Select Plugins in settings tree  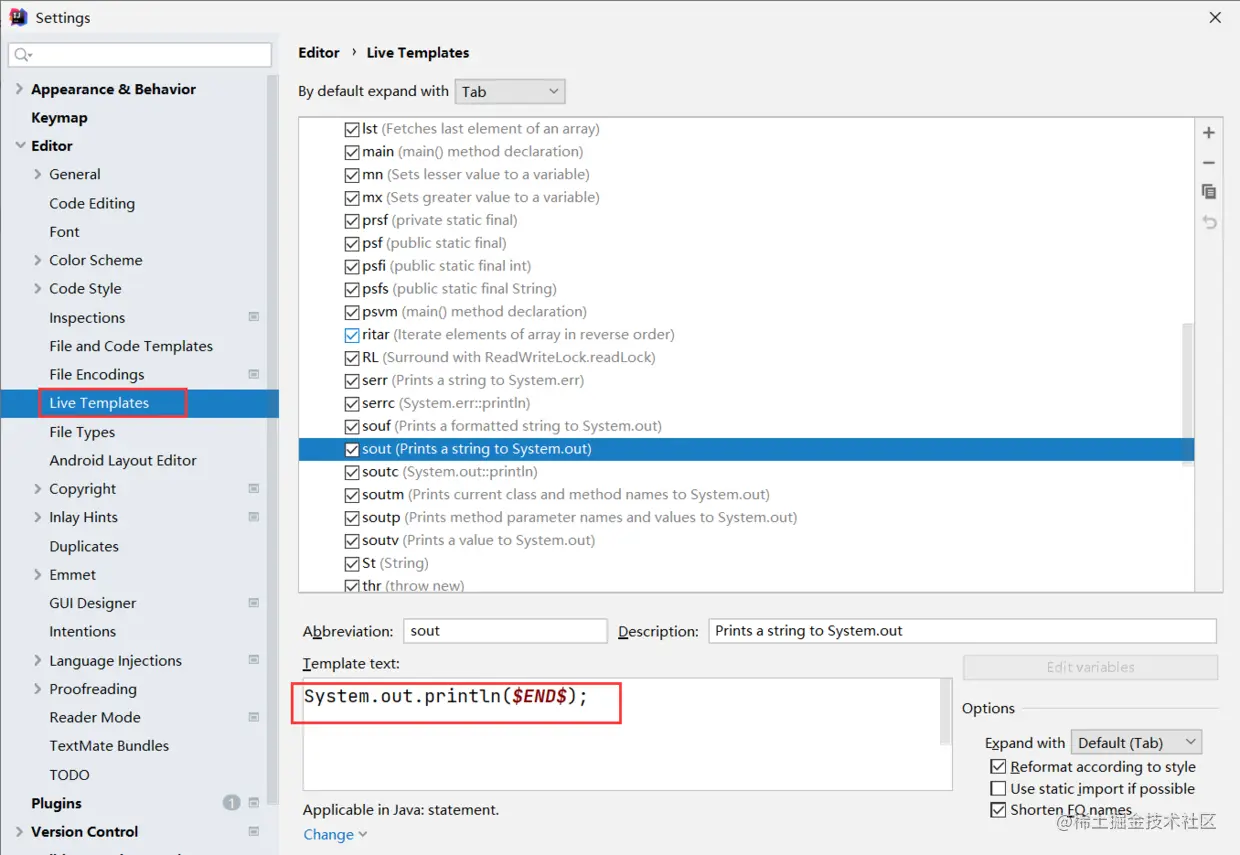[x=56, y=803]
